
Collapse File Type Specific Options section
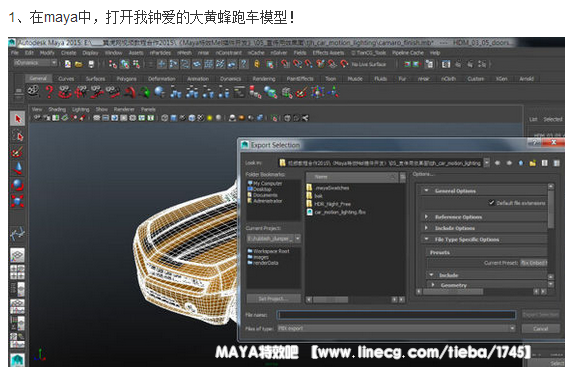pyautogui.click(x=427, y=239)
